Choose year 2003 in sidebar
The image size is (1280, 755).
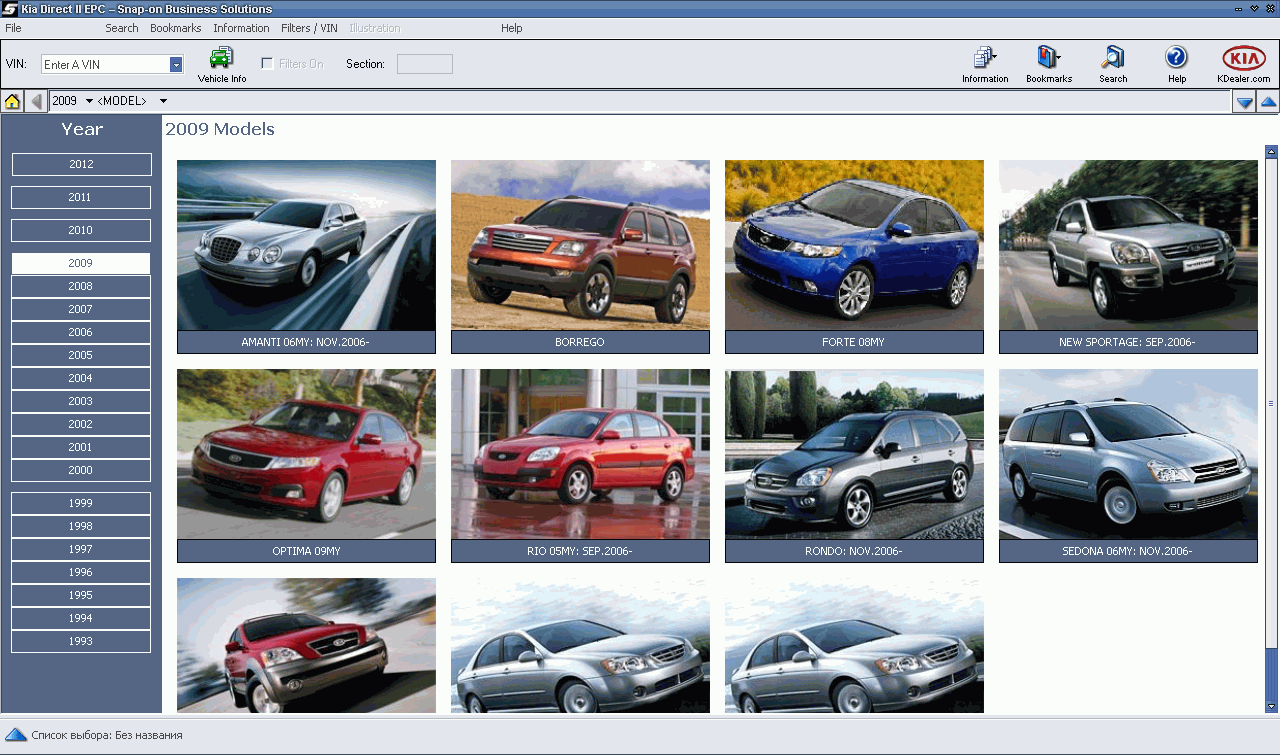point(81,401)
